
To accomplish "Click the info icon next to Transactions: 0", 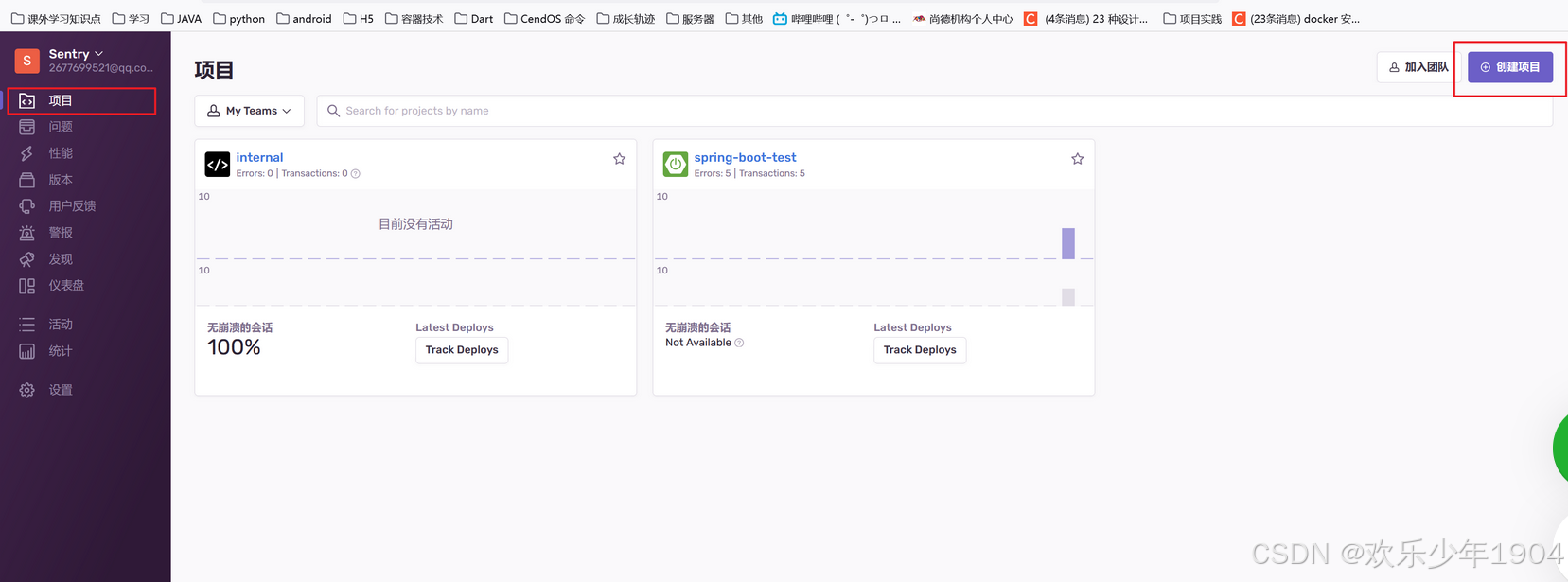I will tap(356, 174).
